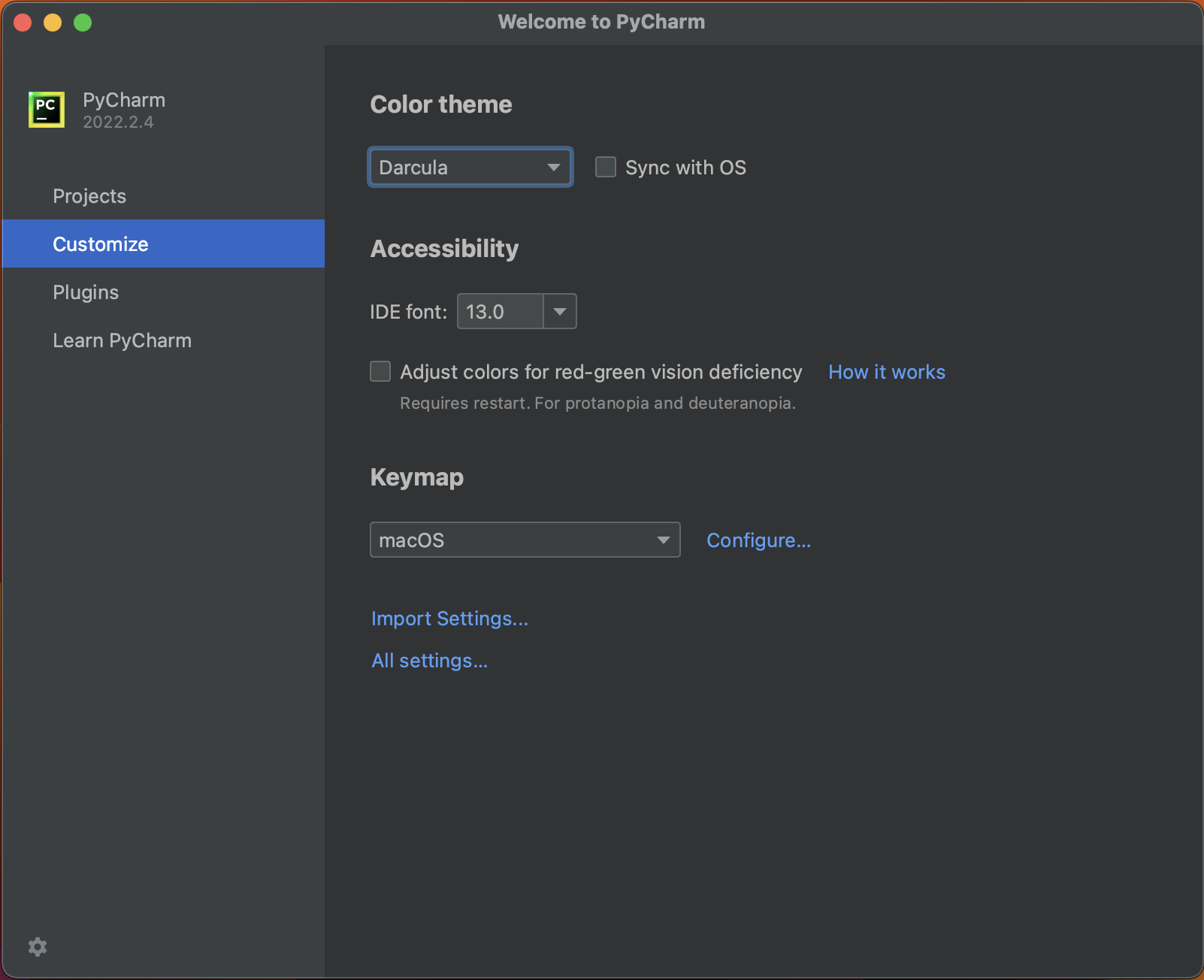
Task: Open the macOS keymap dropdown
Action: coord(525,540)
